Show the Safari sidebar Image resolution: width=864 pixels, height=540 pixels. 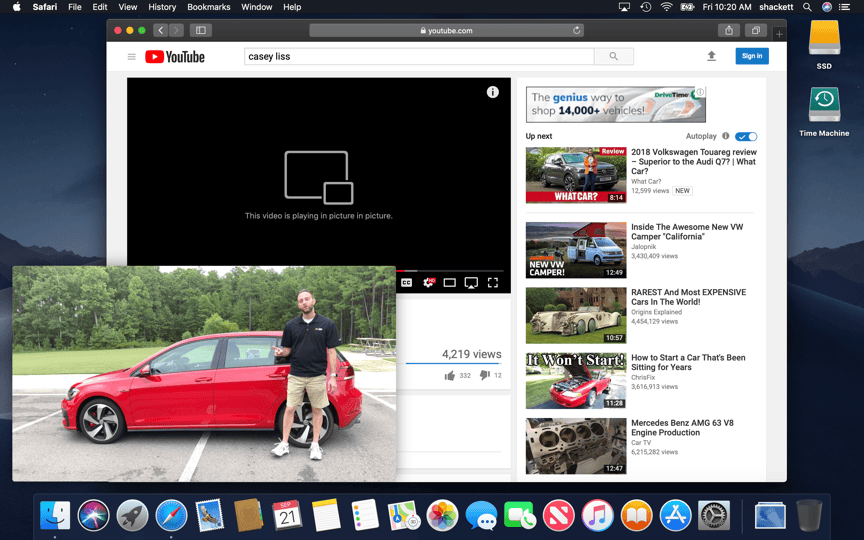pyautogui.click(x=201, y=30)
